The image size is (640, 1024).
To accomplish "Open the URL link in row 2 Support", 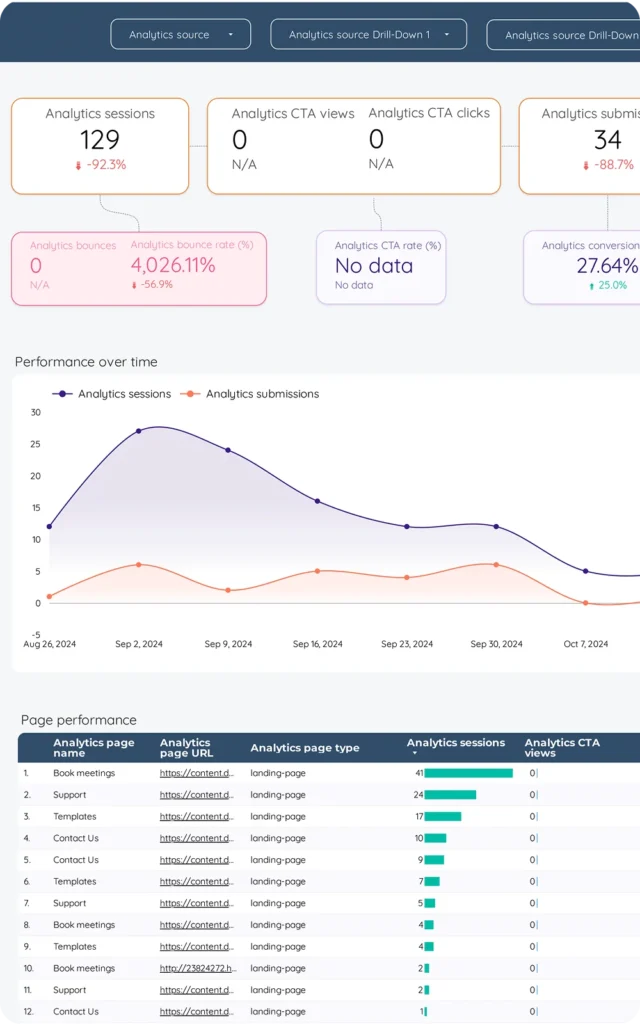I will [x=197, y=795].
